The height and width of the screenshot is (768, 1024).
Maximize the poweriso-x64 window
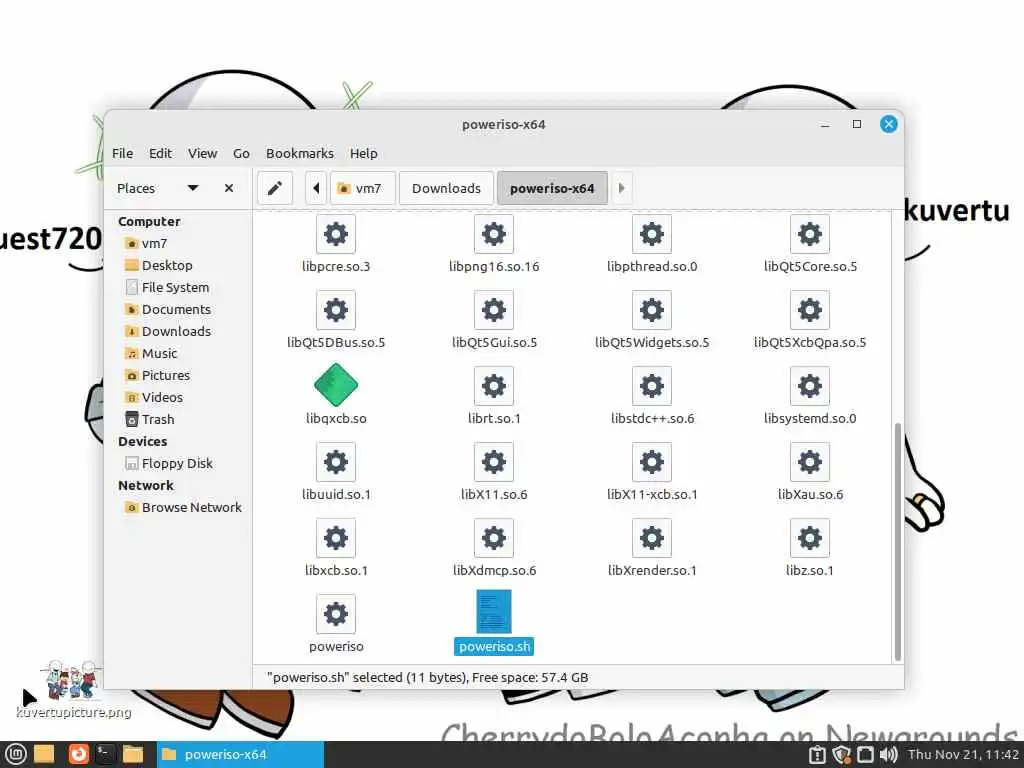(857, 124)
